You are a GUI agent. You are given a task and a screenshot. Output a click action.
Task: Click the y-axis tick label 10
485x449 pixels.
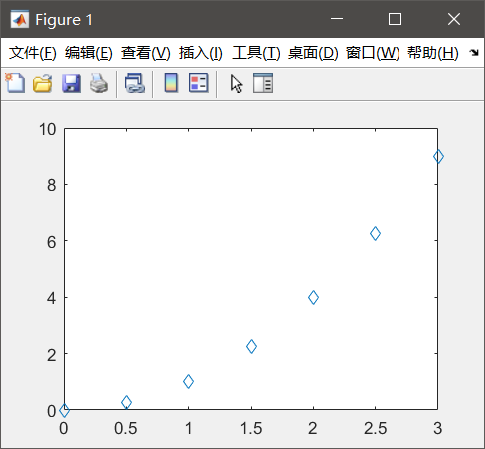click(x=48, y=129)
